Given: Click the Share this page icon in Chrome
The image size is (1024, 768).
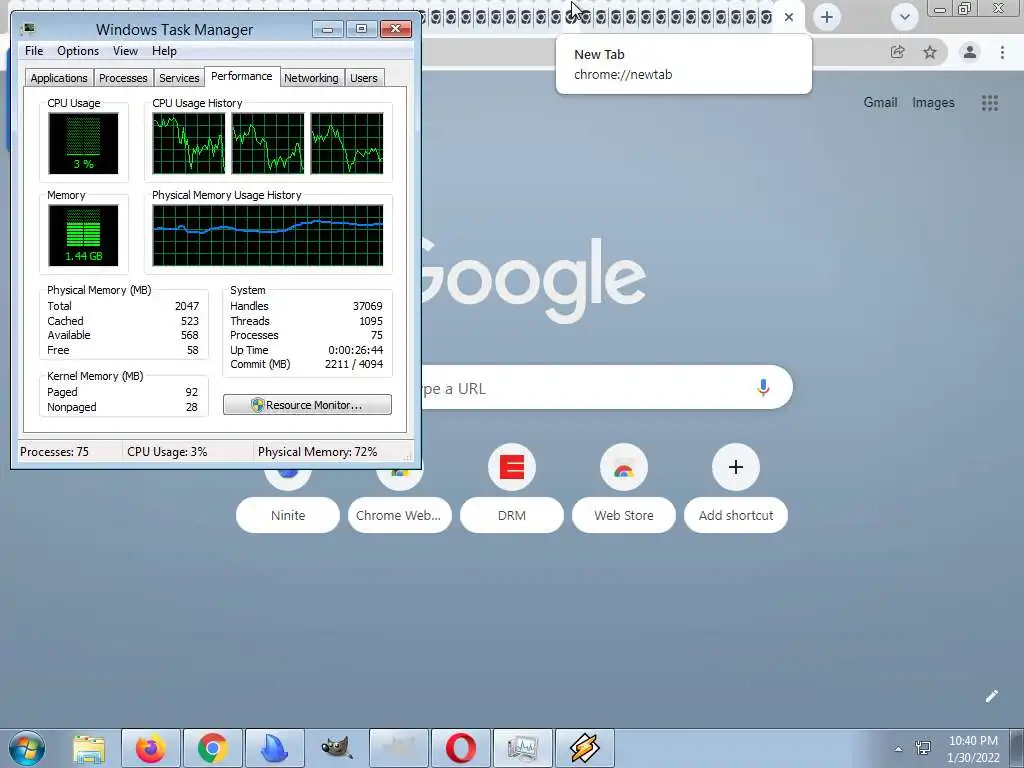Looking at the screenshot, I should pos(897,52).
